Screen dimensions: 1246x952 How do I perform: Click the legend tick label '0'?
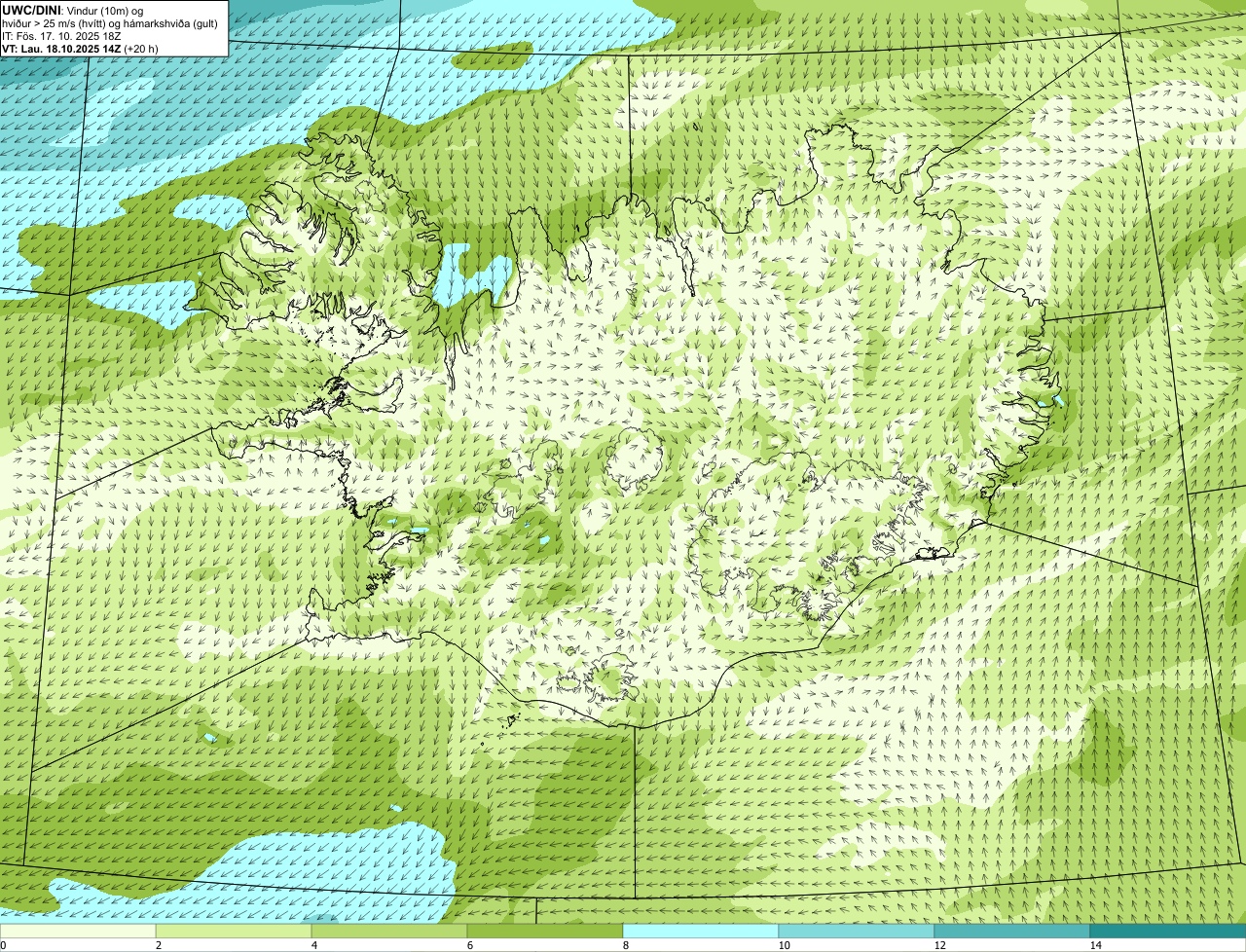pyautogui.click(x=3, y=945)
